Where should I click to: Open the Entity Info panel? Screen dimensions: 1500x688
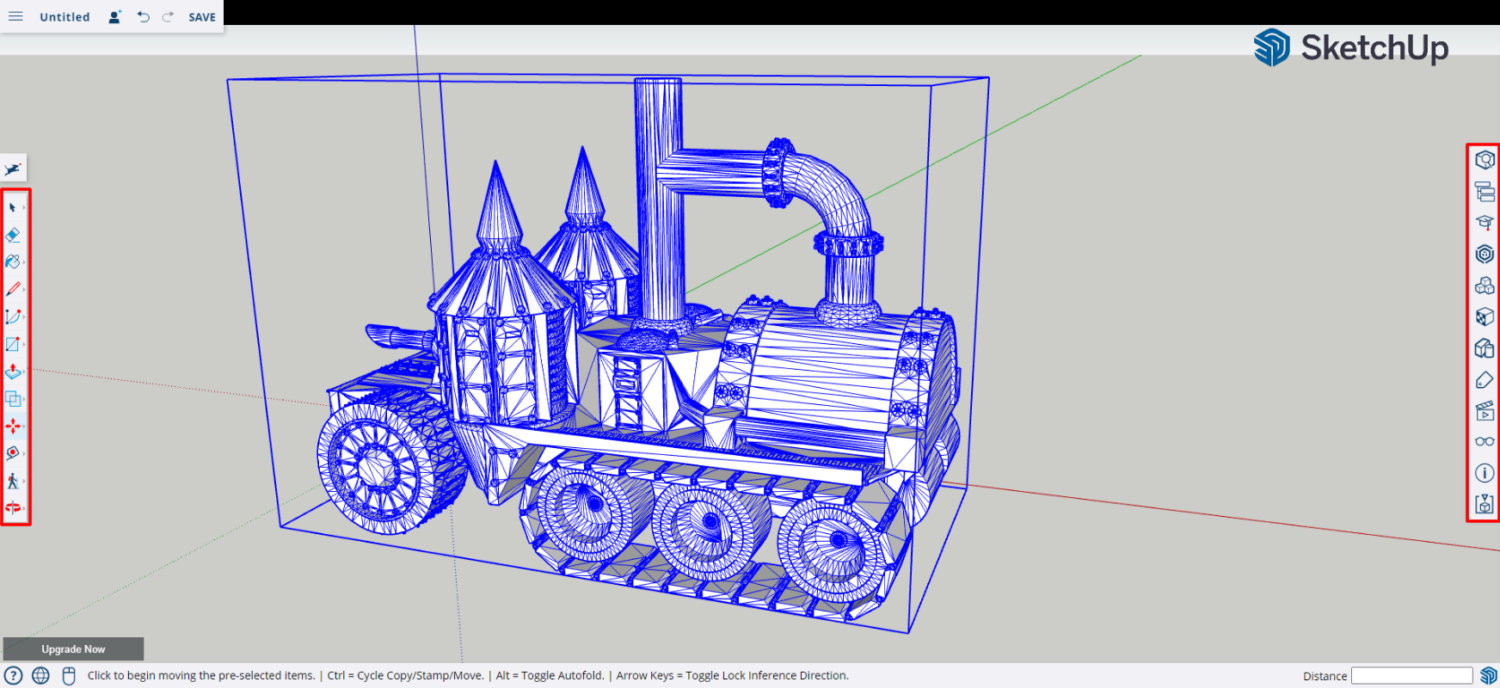pyautogui.click(x=1484, y=158)
